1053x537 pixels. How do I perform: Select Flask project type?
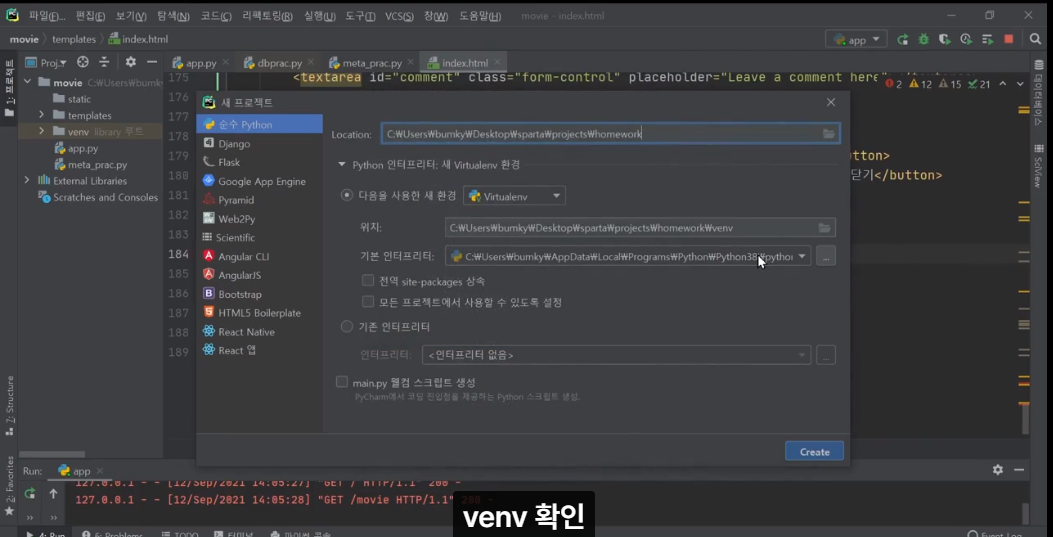pos(259,162)
